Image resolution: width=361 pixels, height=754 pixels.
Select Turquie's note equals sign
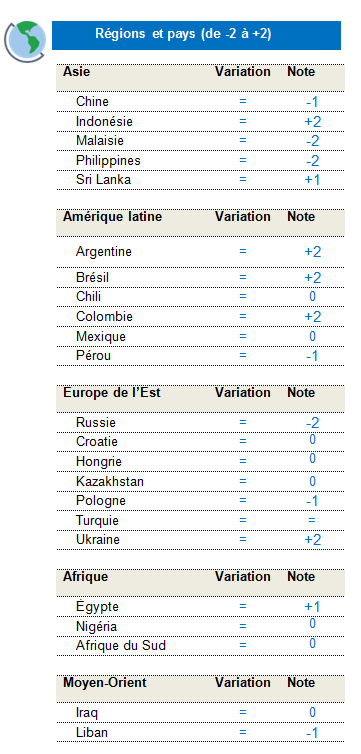[x=312, y=520]
